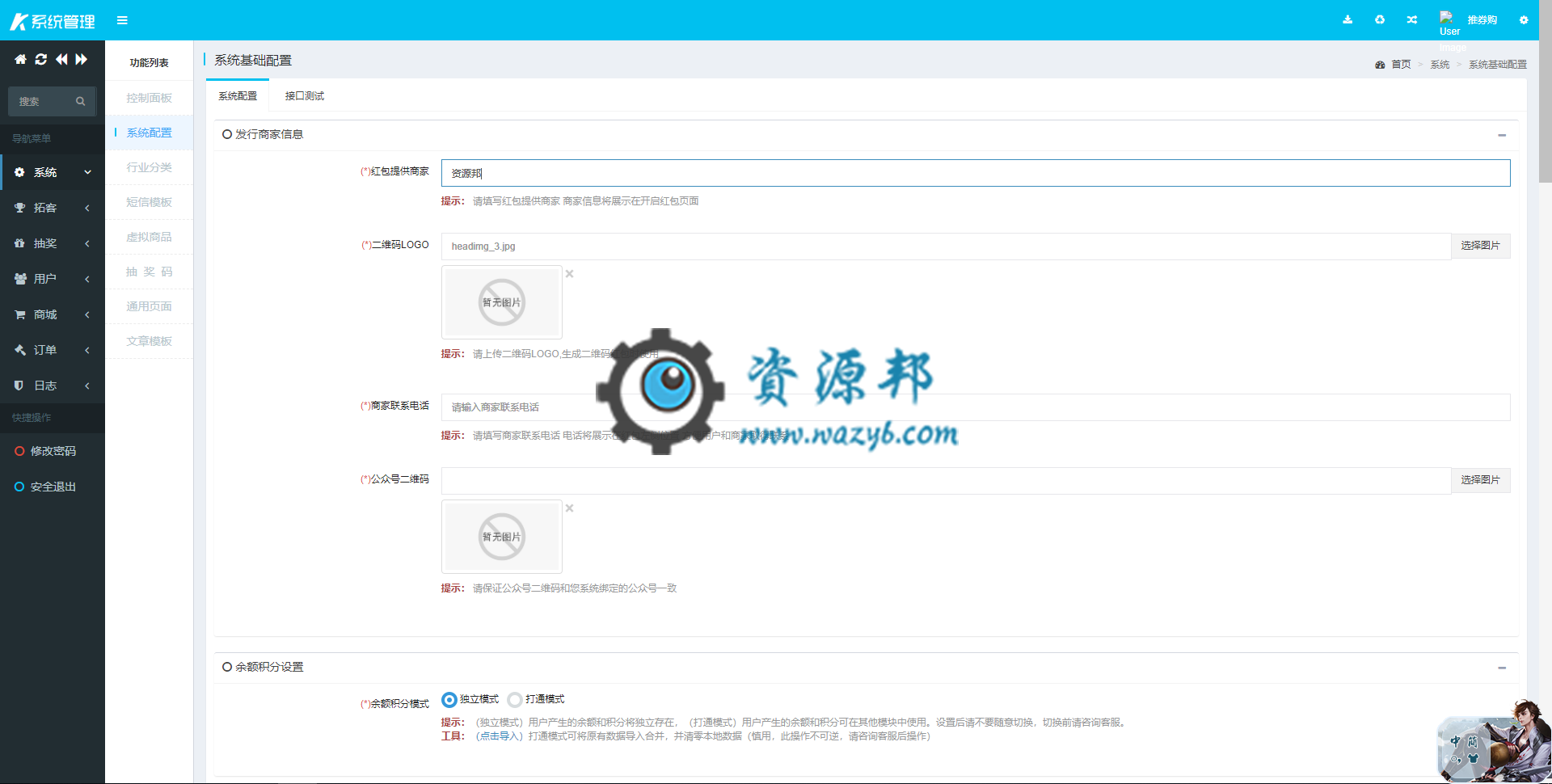This screenshot has height=784, width=1552.
Task: Click the refresh icon in sidebar toolbar
Action: (x=41, y=59)
